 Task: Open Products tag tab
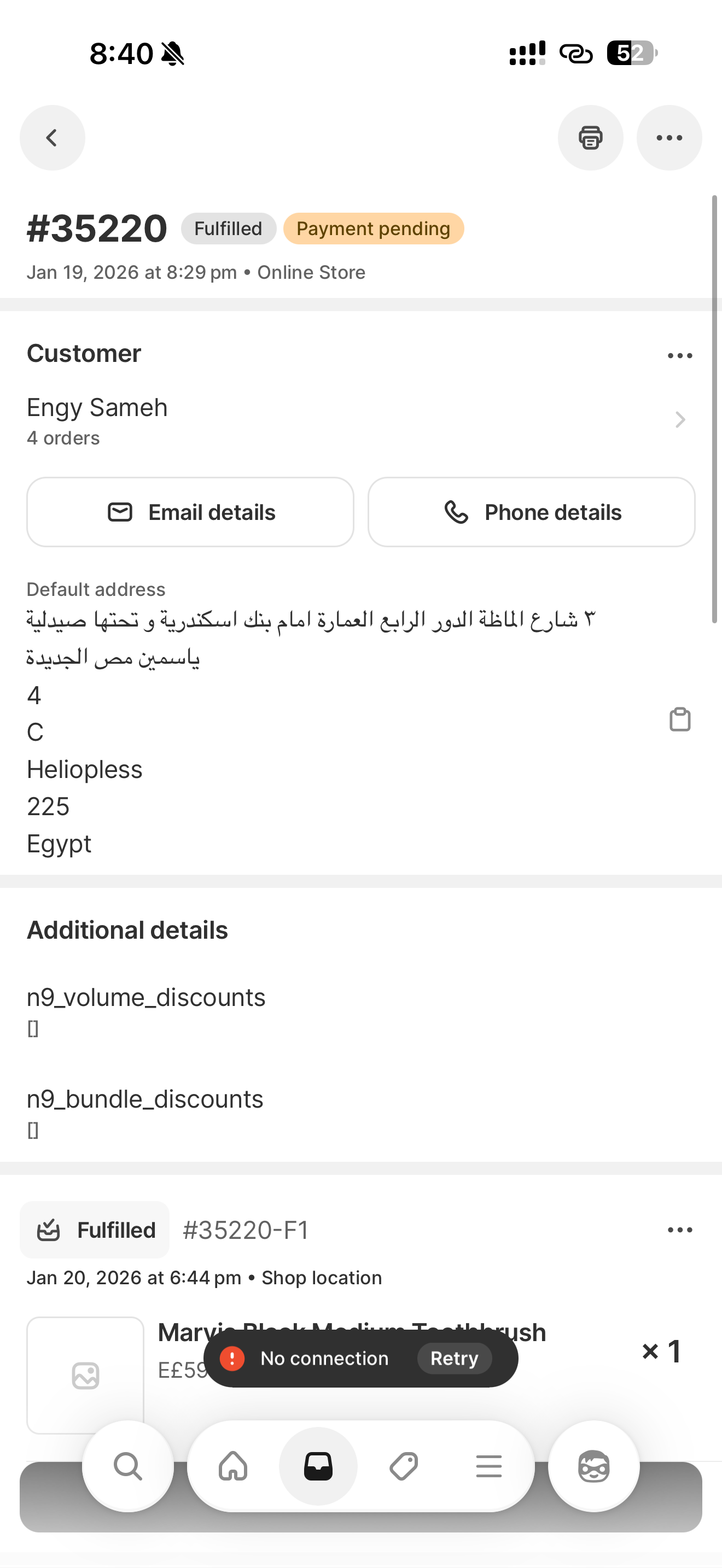(x=404, y=1466)
